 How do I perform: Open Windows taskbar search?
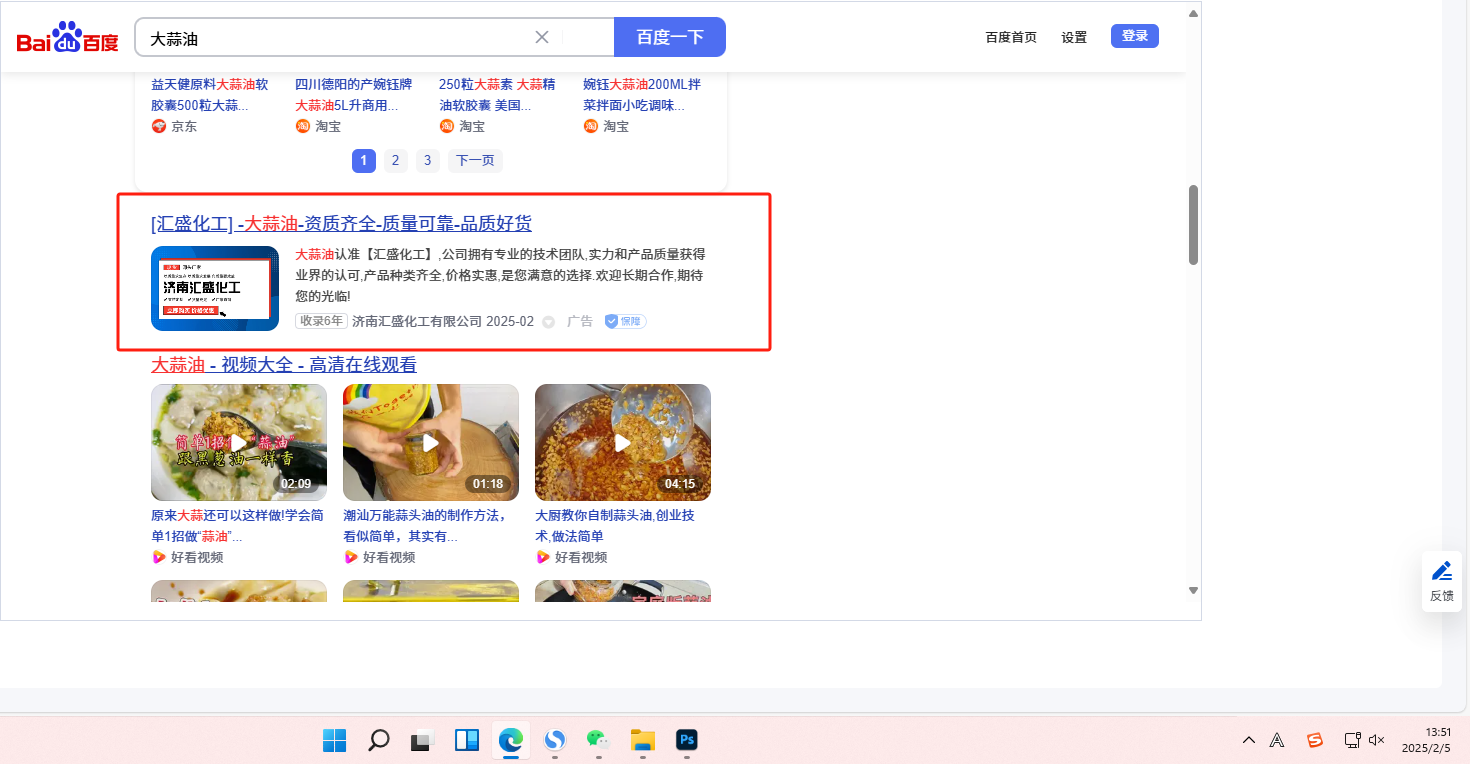point(378,740)
